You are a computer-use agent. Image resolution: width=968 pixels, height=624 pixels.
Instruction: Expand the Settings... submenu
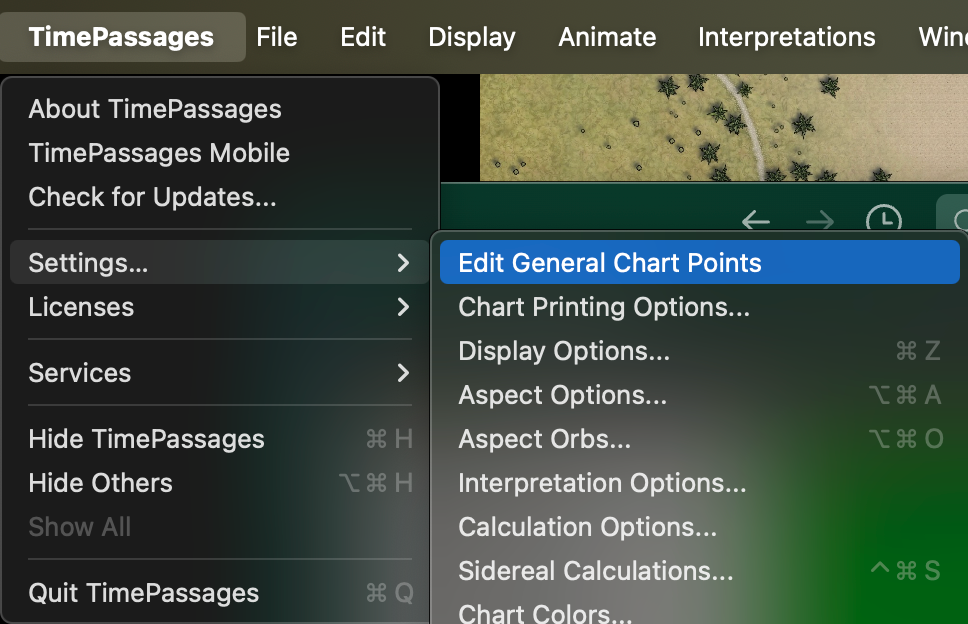[220, 262]
